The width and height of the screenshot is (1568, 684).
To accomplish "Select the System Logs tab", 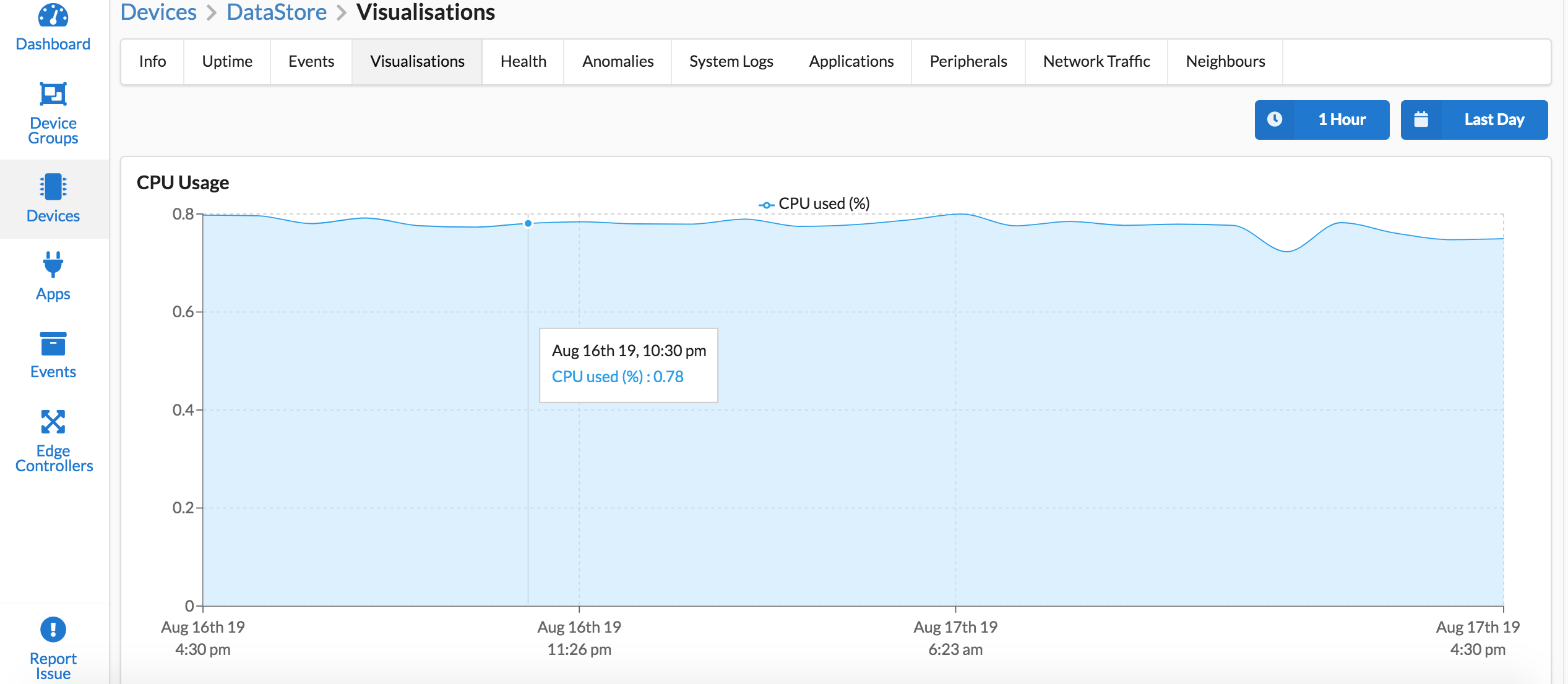I will (x=731, y=61).
